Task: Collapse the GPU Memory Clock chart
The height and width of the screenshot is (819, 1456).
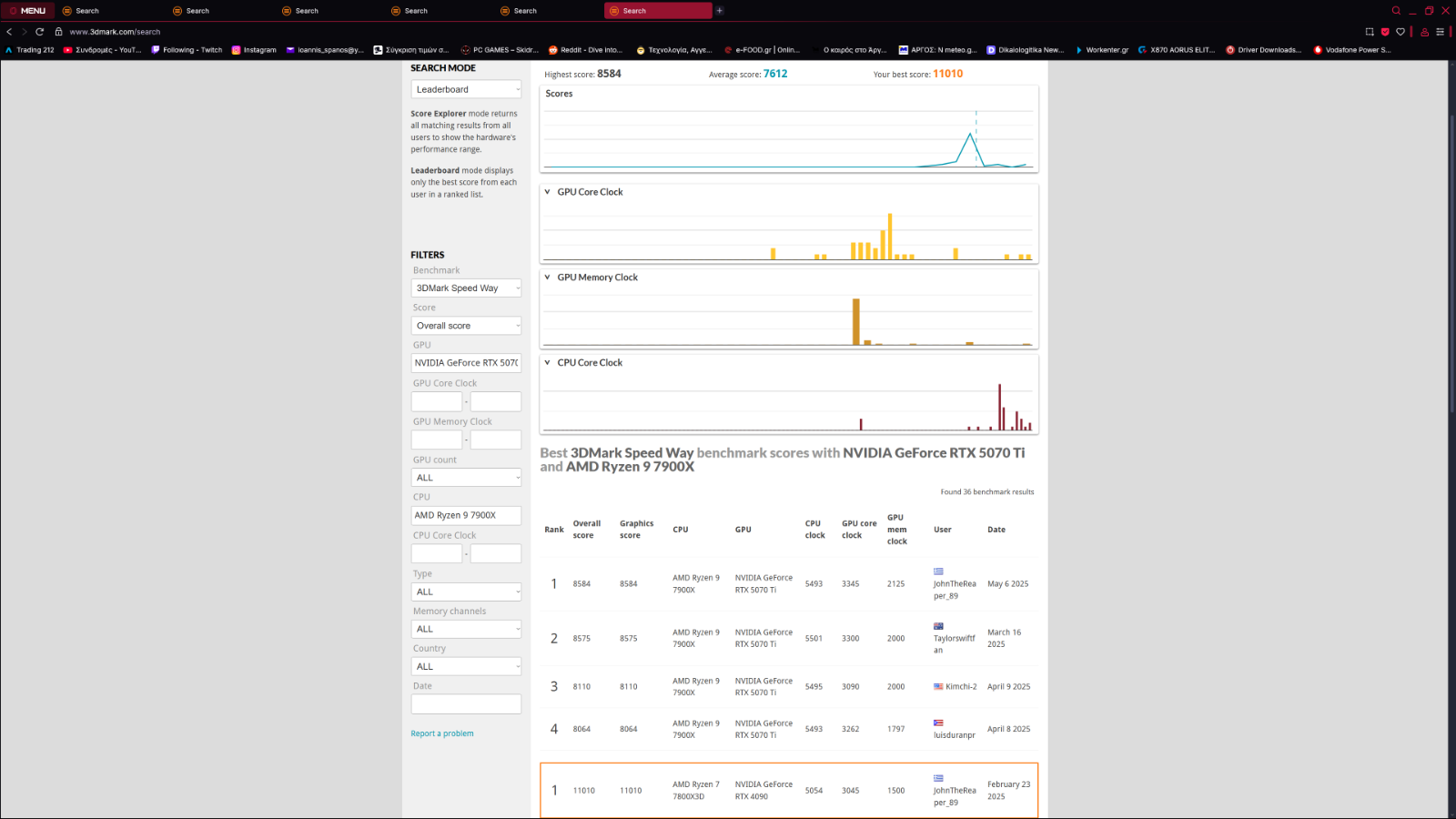Action: click(x=548, y=278)
